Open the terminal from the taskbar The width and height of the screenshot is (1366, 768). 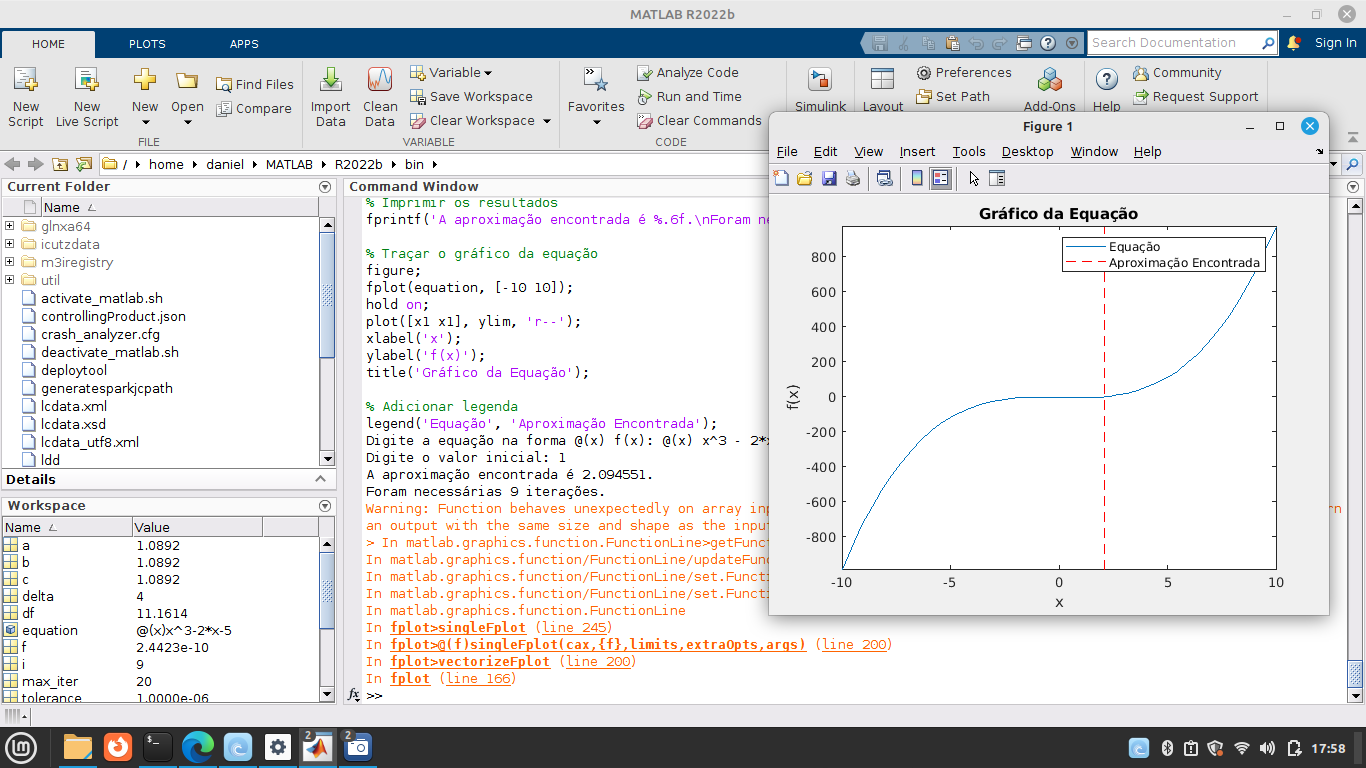(158, 747)
